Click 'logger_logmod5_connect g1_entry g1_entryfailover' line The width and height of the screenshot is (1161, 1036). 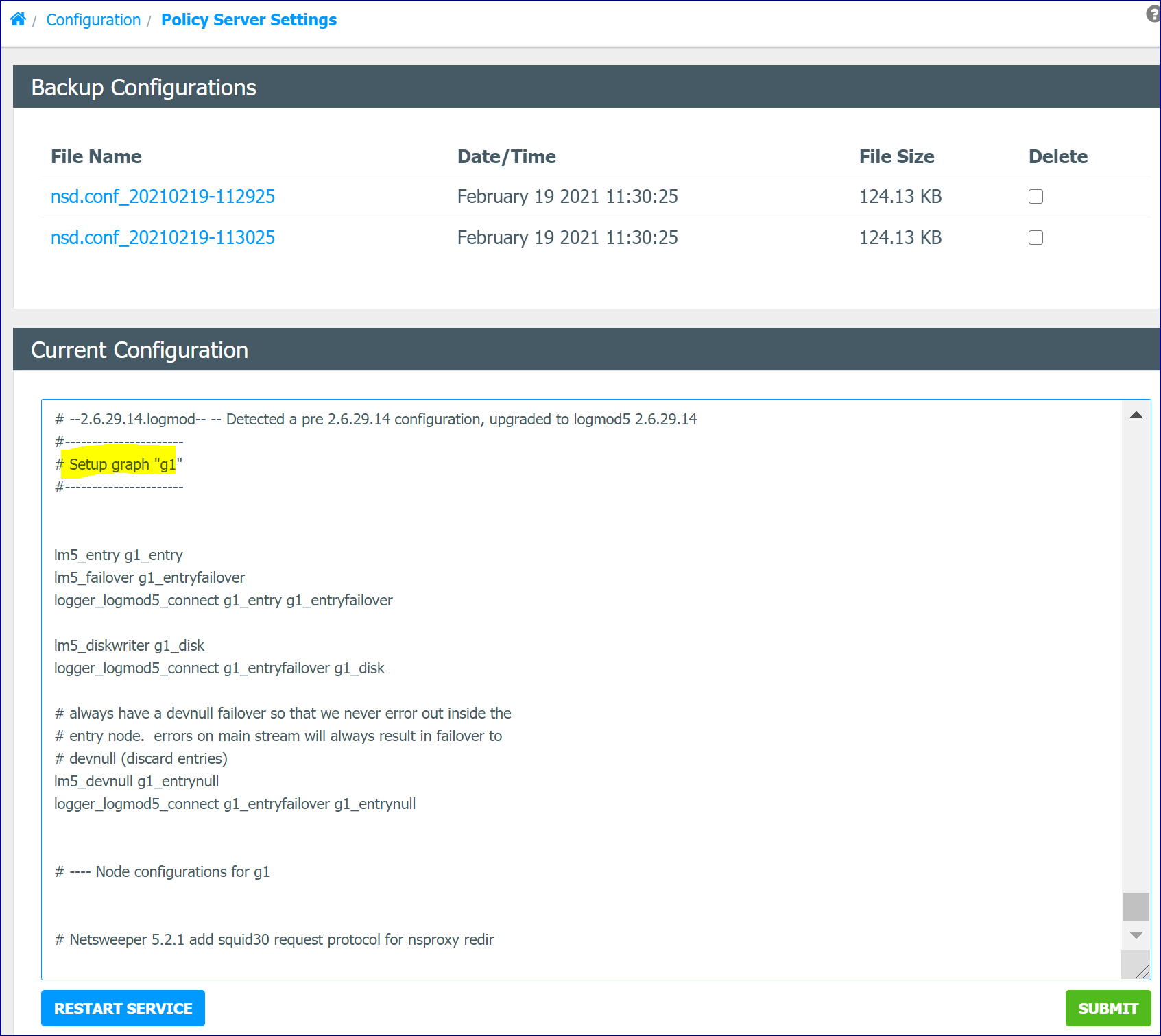224,600
